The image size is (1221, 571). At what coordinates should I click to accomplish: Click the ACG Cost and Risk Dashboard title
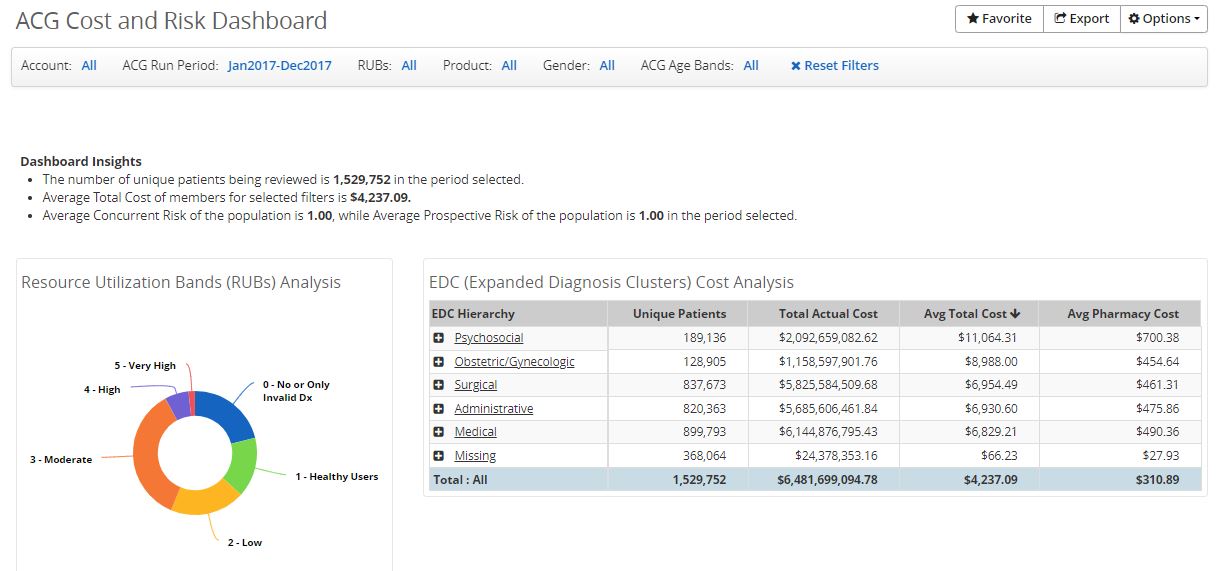(171, 20)
